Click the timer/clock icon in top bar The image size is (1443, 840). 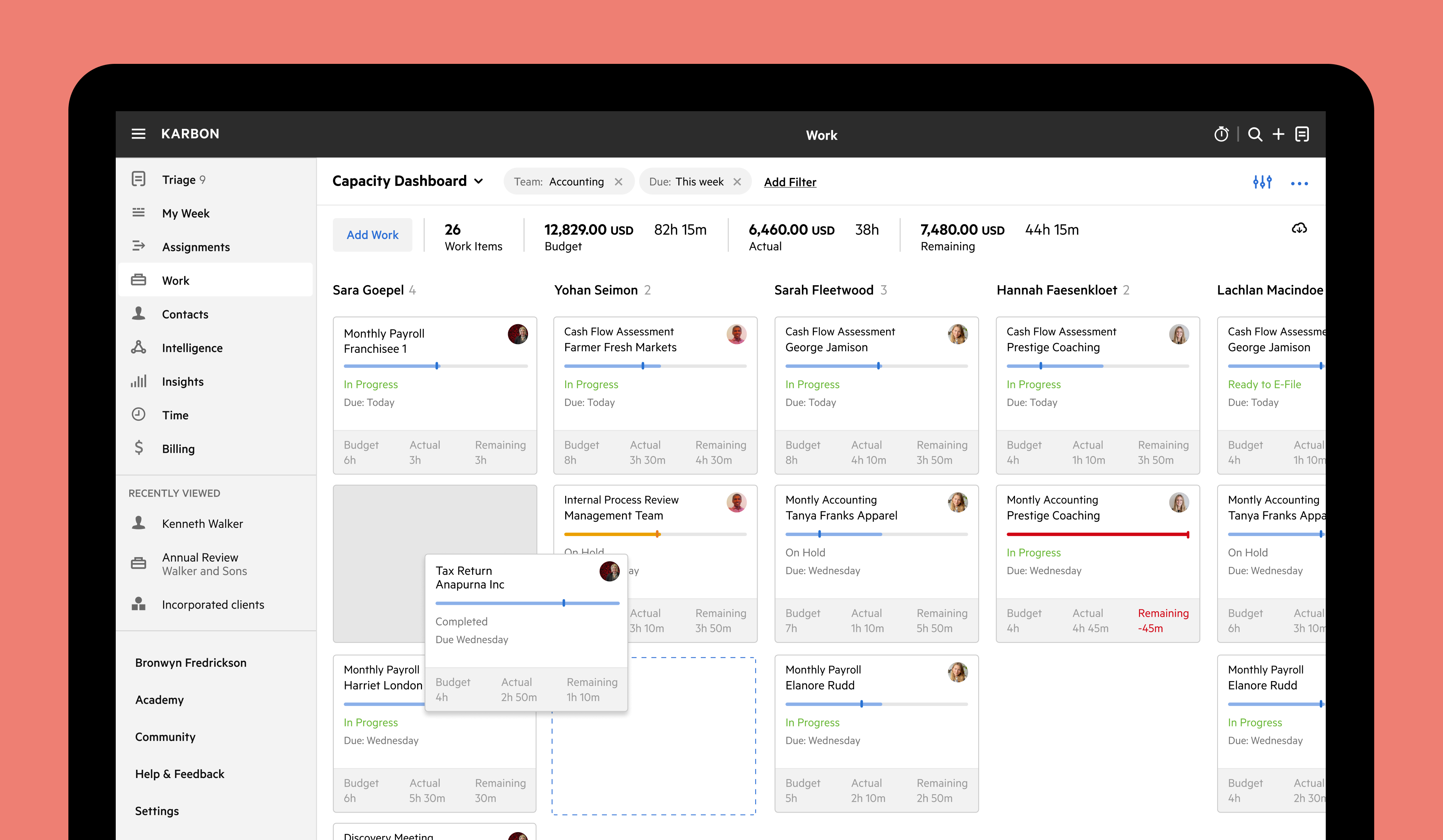pos(1224,134)
